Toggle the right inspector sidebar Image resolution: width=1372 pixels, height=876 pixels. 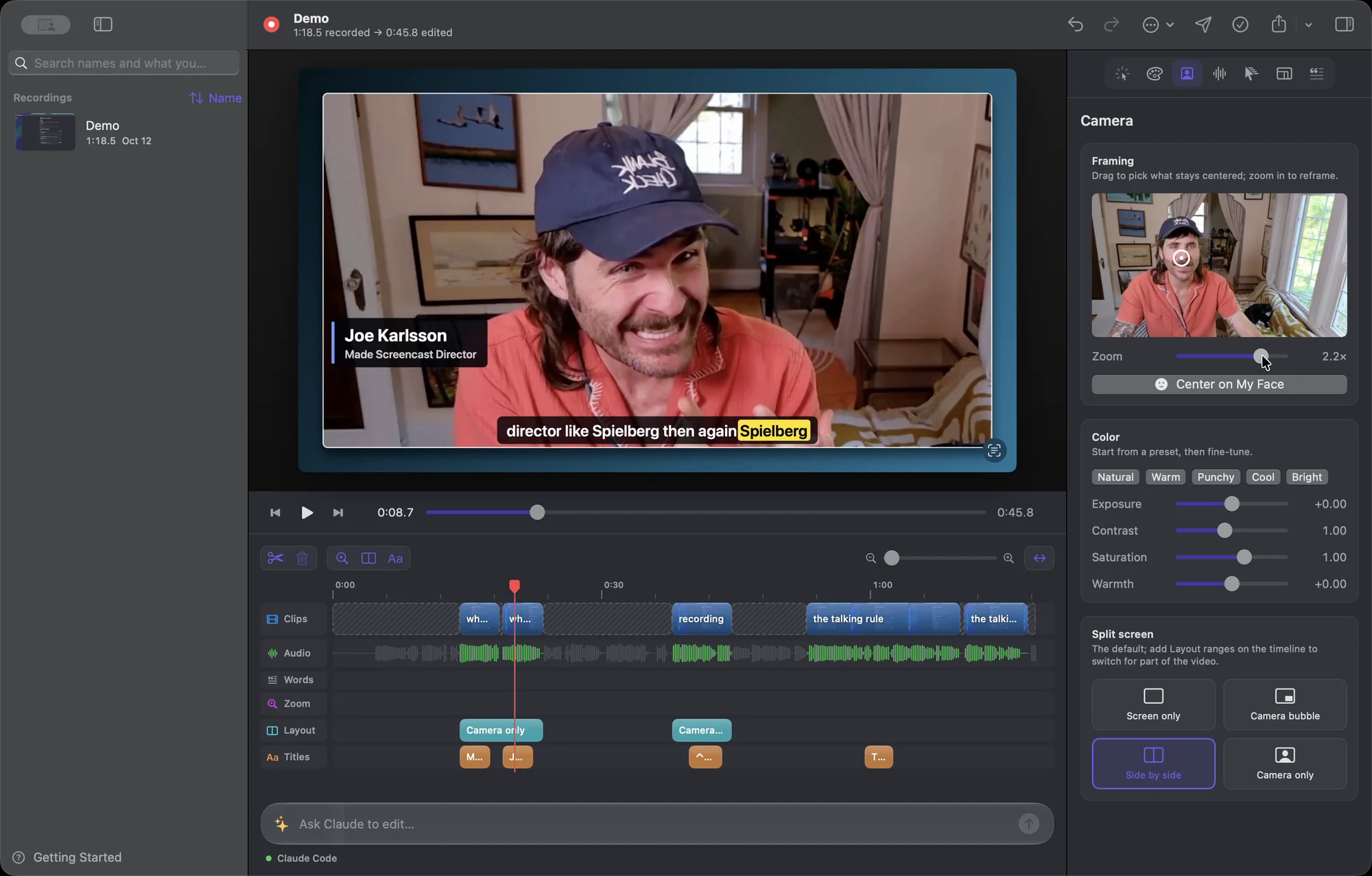click(1344, 25)
